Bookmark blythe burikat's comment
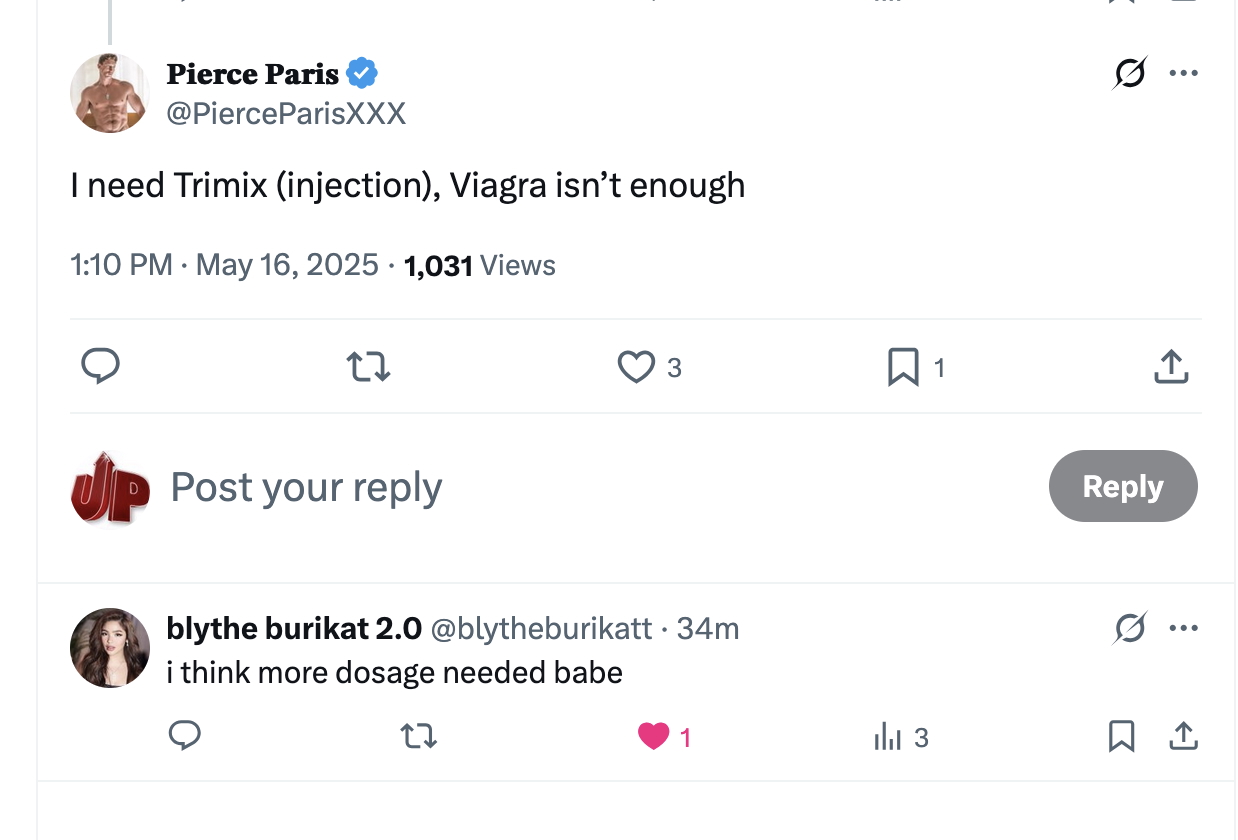The image size is (1238, 840). pyautogui.click(x=1122, y=737)
